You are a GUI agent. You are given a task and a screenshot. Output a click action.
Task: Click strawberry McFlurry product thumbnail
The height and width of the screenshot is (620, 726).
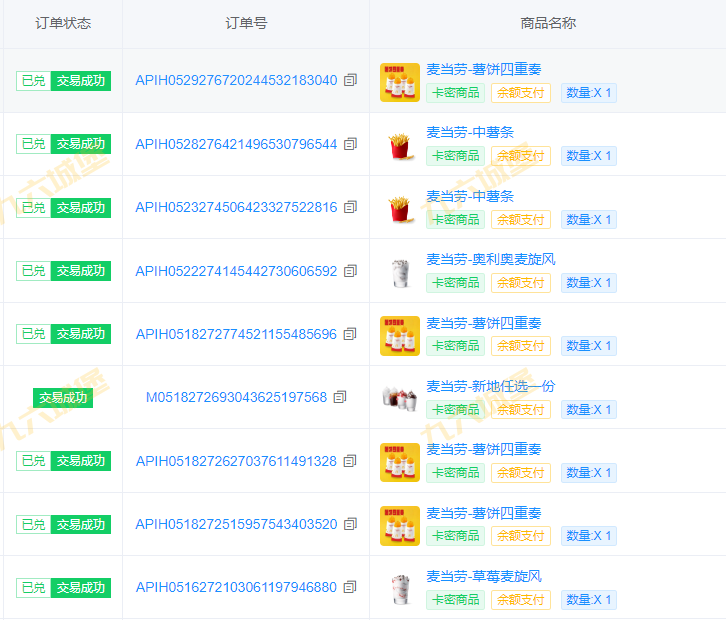tap(401, 589)
